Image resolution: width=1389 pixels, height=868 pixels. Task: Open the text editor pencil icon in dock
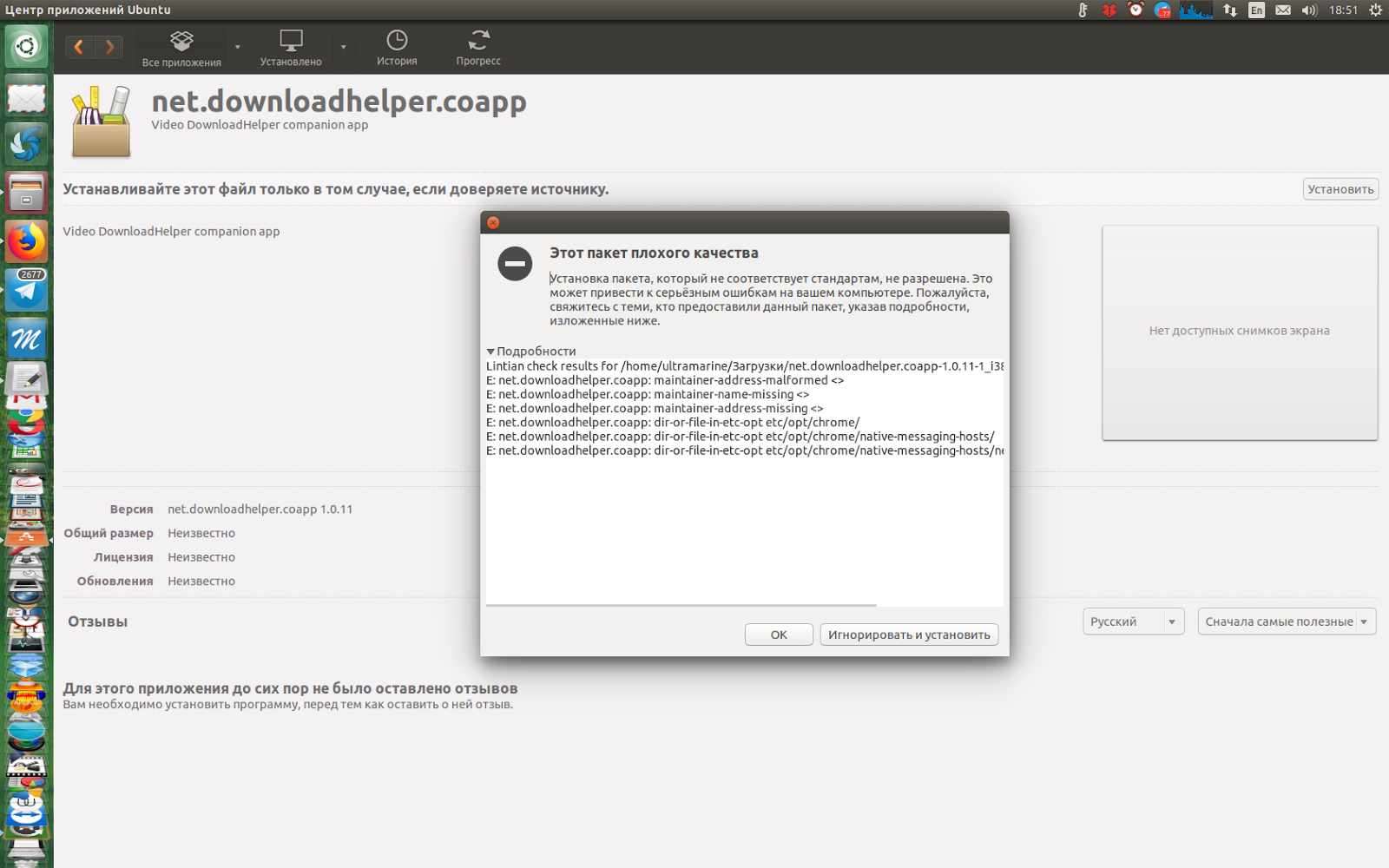[26, 378]
